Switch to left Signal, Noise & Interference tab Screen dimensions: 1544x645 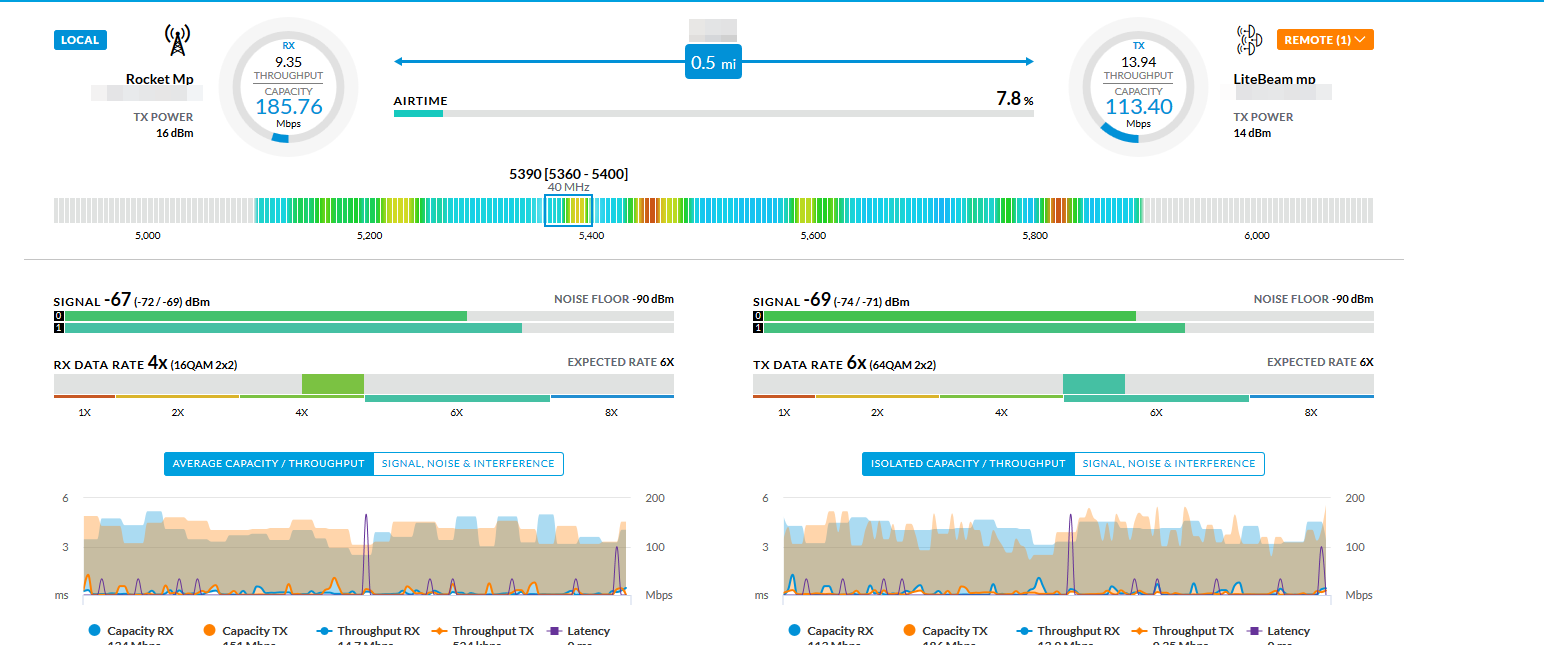(x=468, y=464)
